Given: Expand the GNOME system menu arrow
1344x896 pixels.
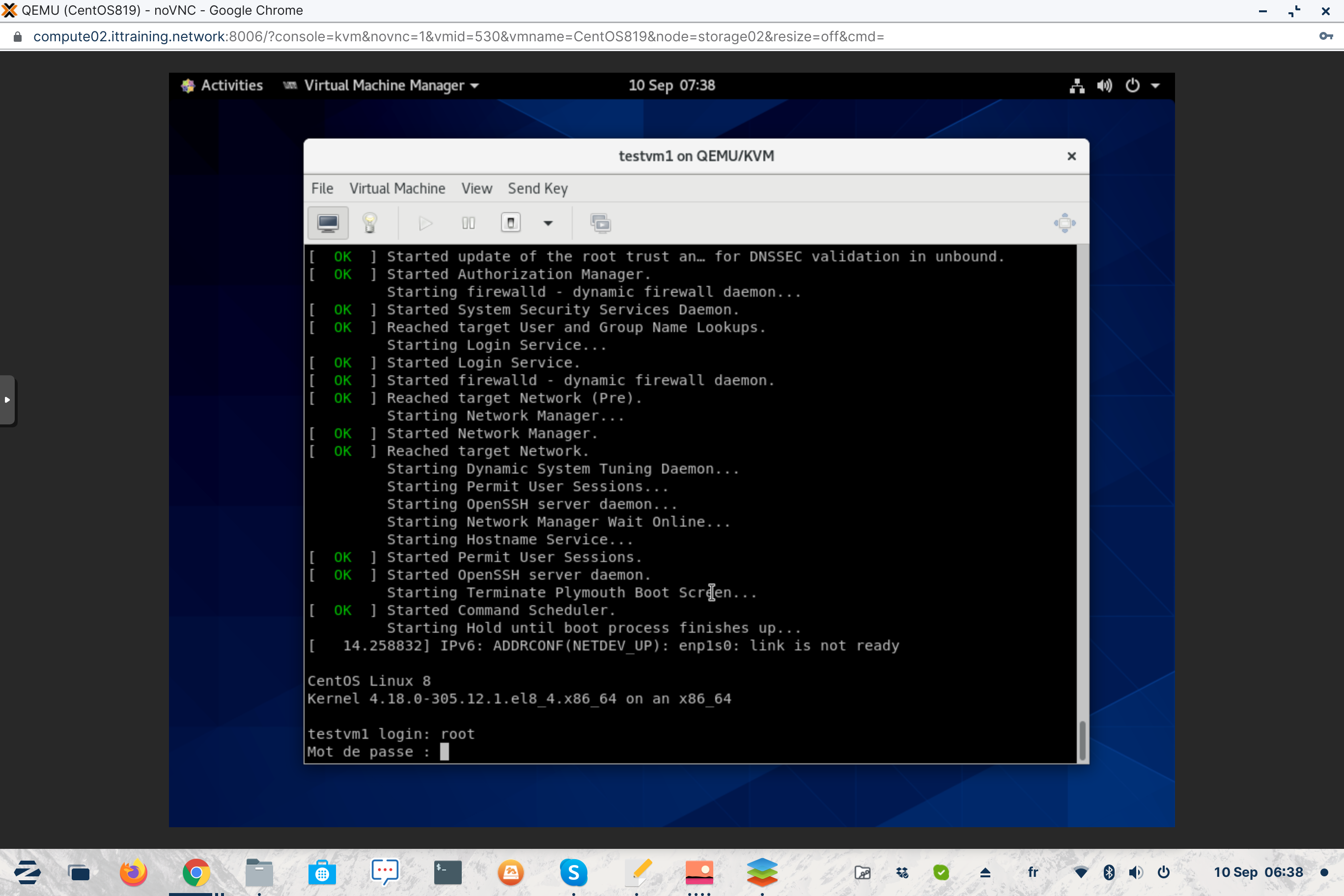Looking at the screenshot, I should [x=1155, y=85].
